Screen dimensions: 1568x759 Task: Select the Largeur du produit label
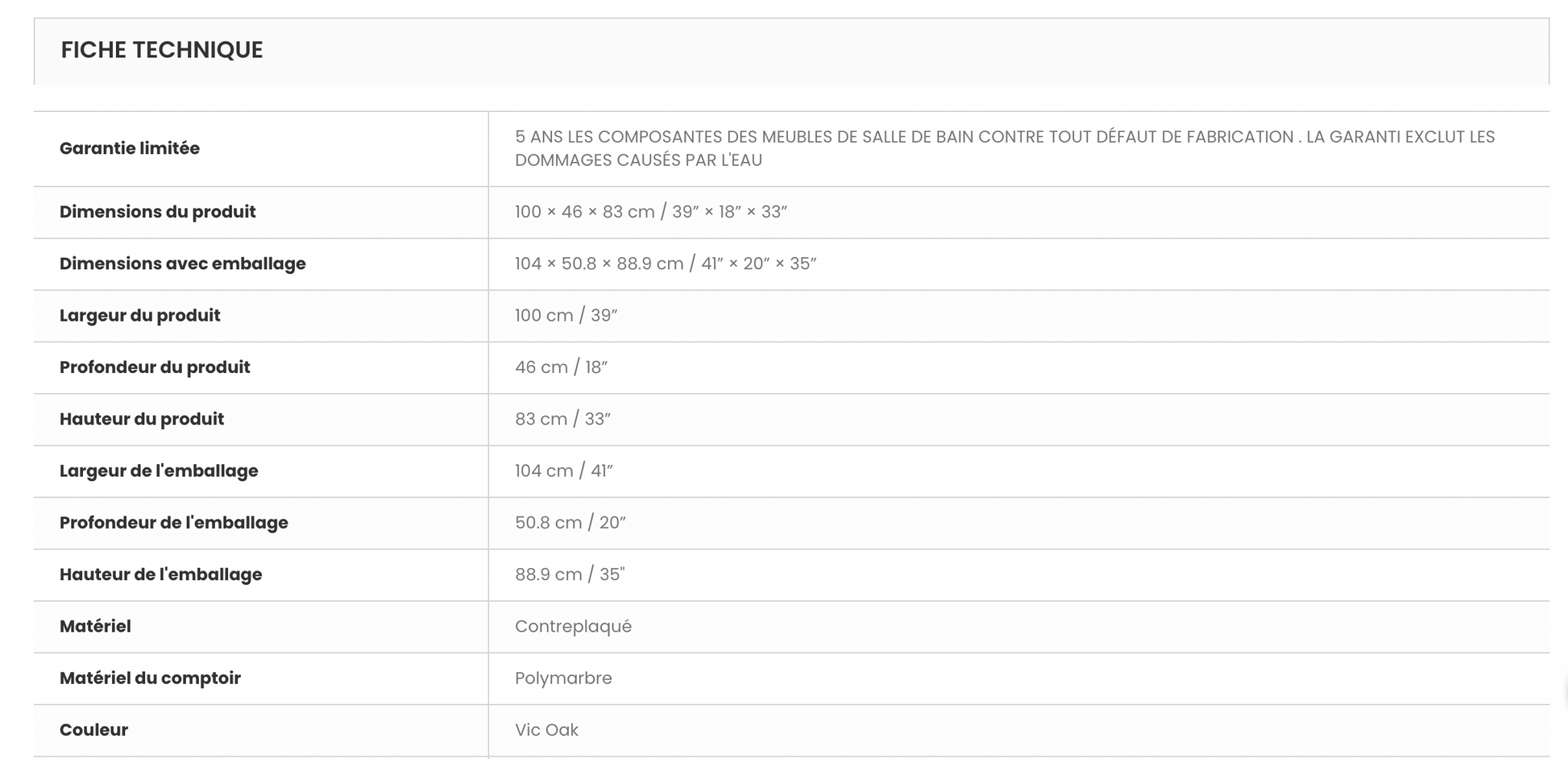[140, 315]
